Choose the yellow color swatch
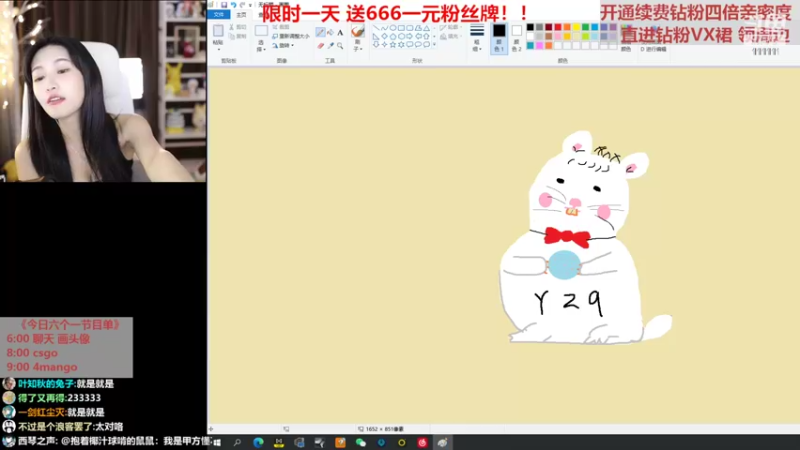The height and width of the screenshot is (450, 800). [x=576, y=27]
